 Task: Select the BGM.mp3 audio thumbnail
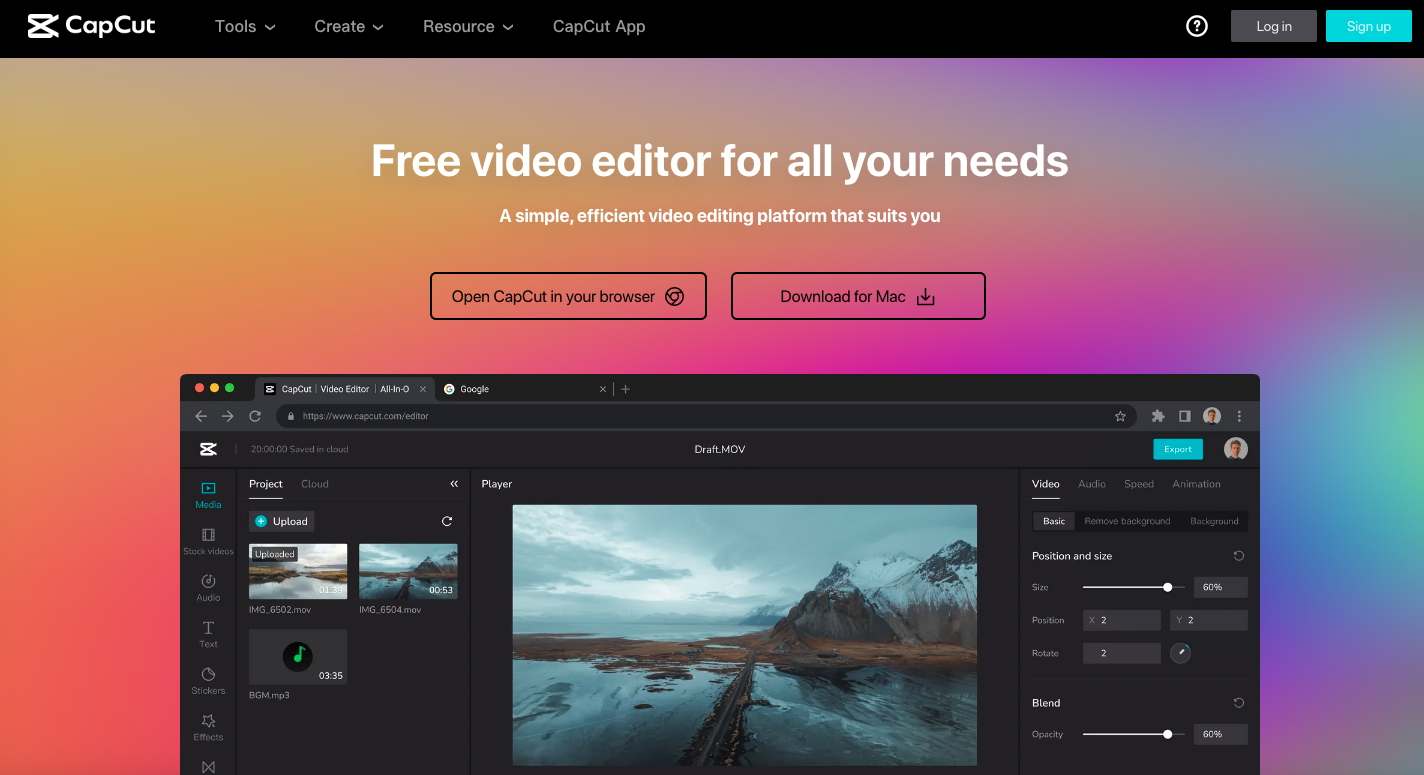coord(298,657)
